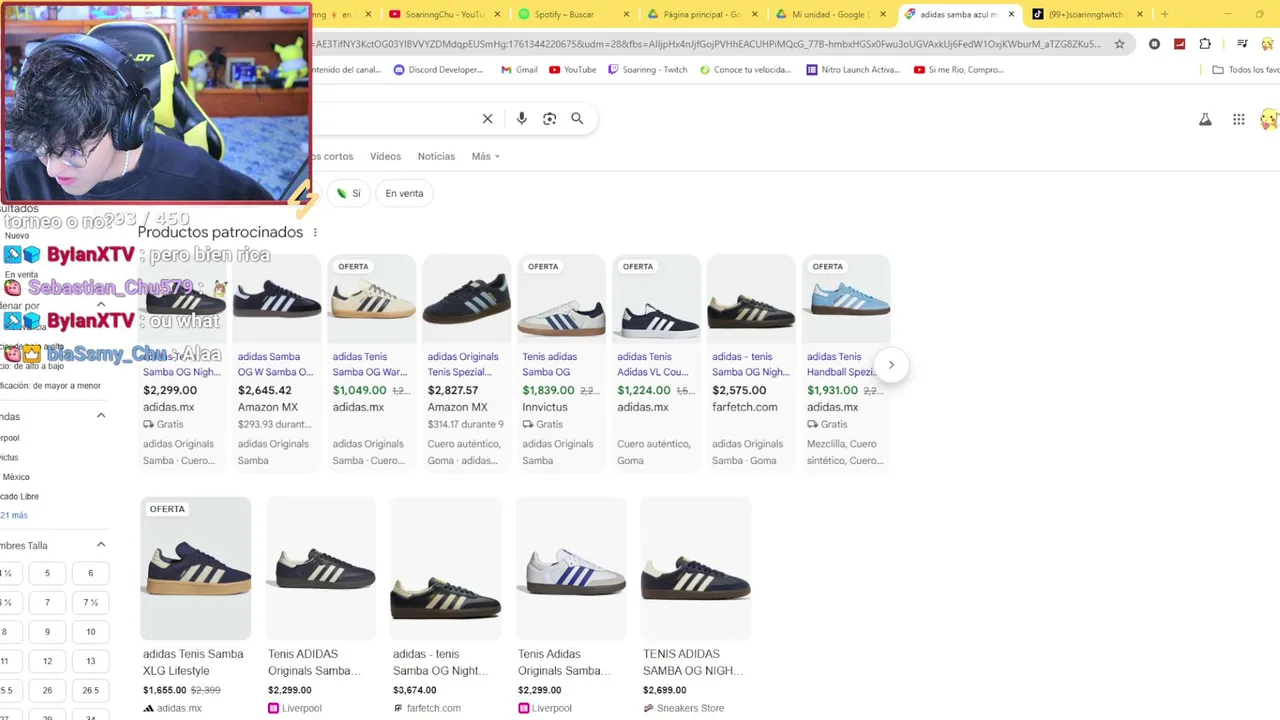Image resolution: width=1280 pixels, height=720 pixels.
Task: Click the light blue Handball Spezial shoe image
Action: pyautogui.click(x=846, y=299)
